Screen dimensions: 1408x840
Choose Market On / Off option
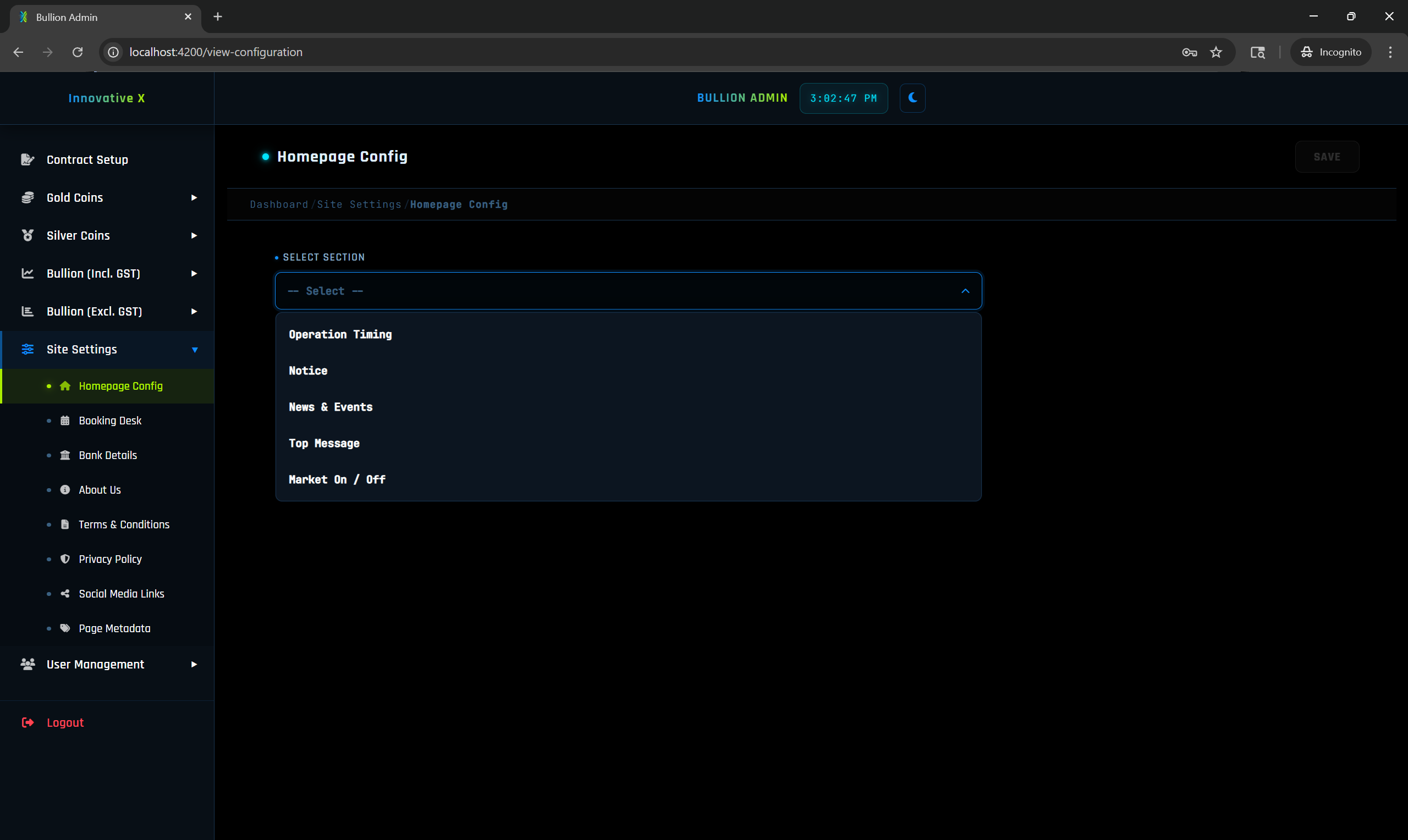628,479
